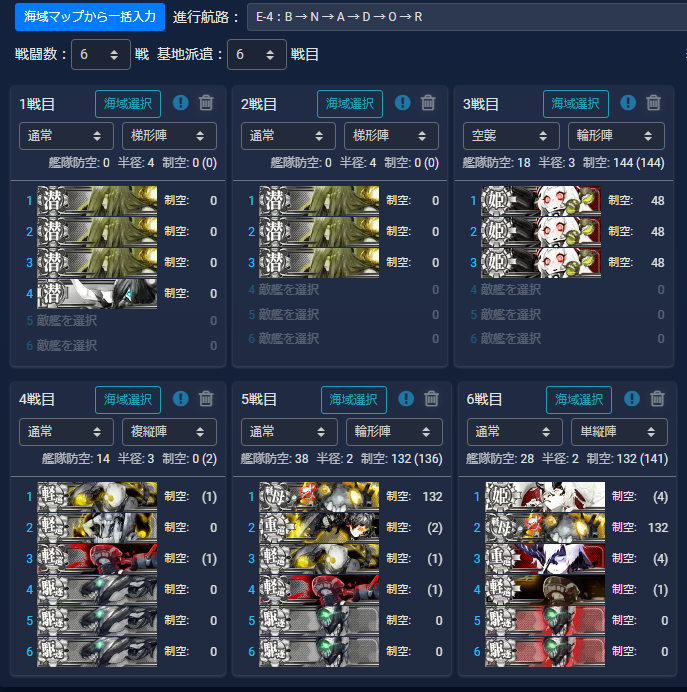Image resolution: width=687 pixels, height=692 pixels.
Task: Open the 進行航路 route selector E-4
Action: click(467, 17)
